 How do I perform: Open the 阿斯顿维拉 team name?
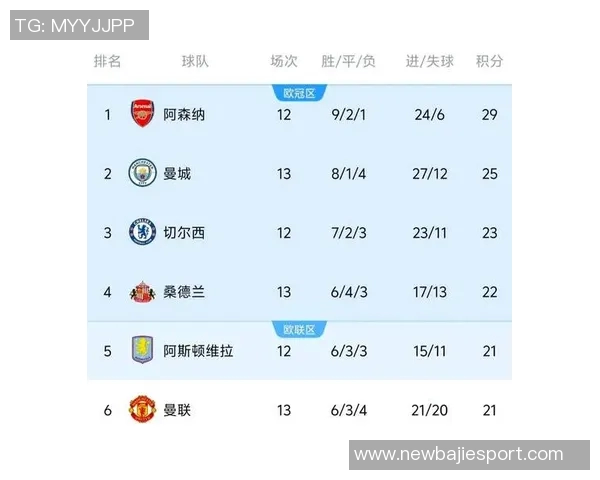(198, 350)
